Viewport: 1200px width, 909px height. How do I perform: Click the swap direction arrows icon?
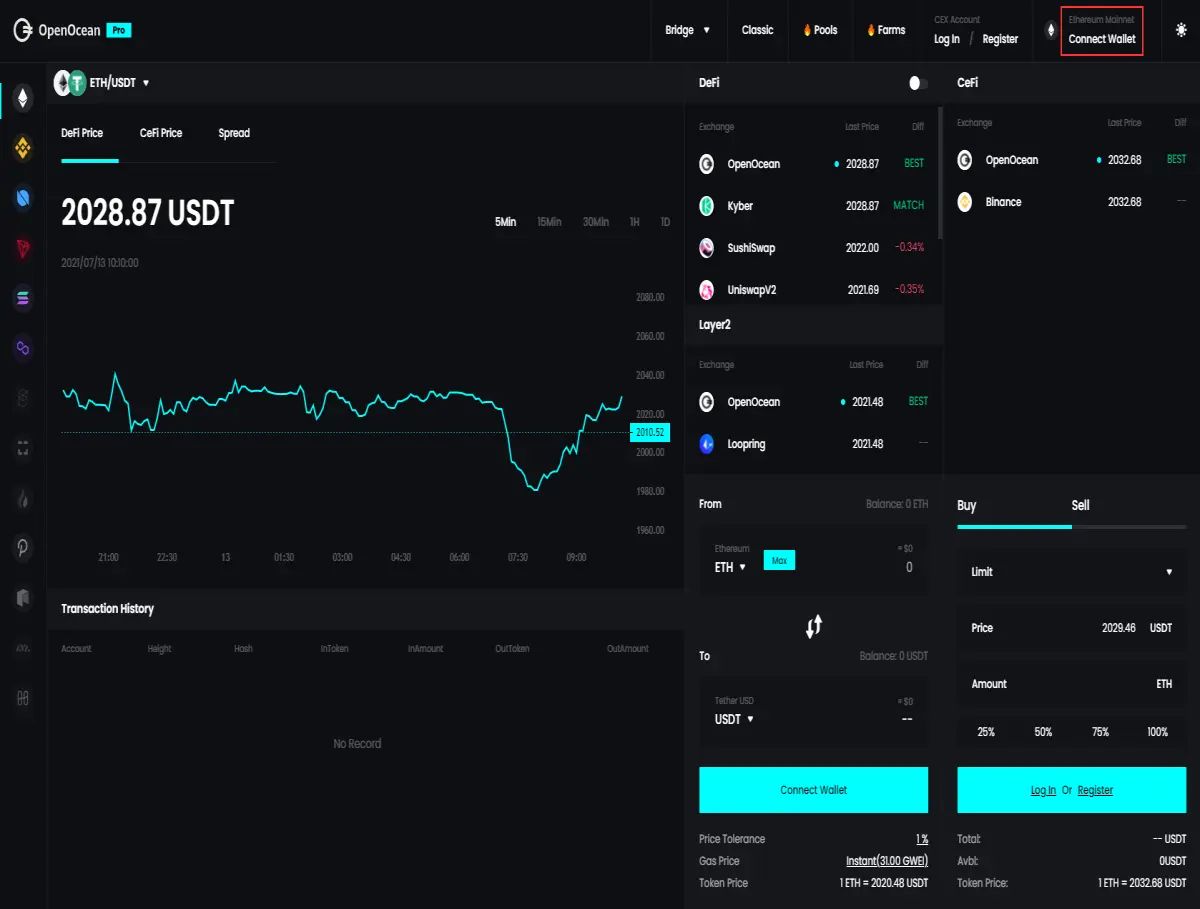[814, 627]
